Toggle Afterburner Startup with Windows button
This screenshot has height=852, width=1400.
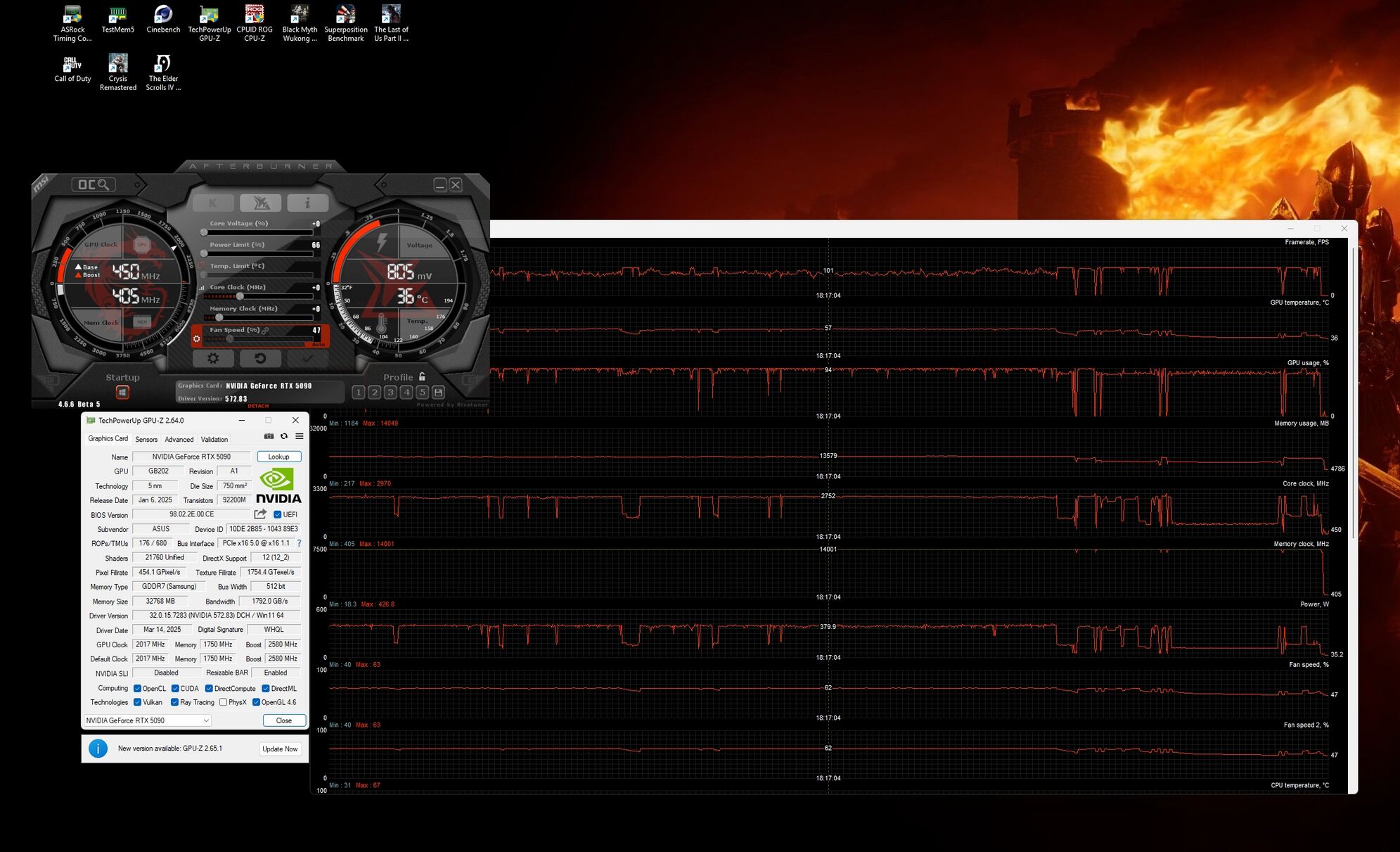click(x=122, y=392)
